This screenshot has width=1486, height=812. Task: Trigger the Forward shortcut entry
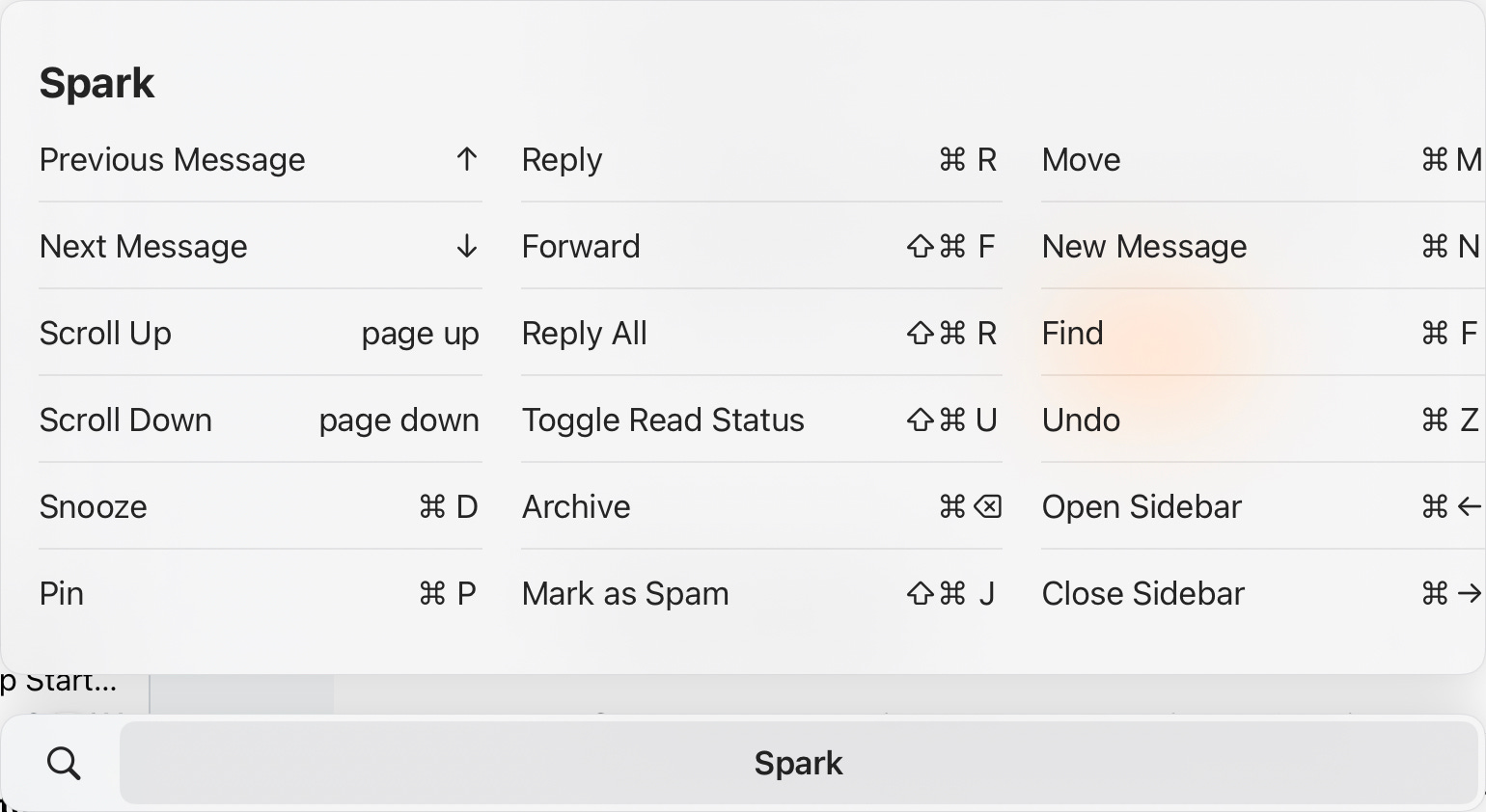(761, 246)
